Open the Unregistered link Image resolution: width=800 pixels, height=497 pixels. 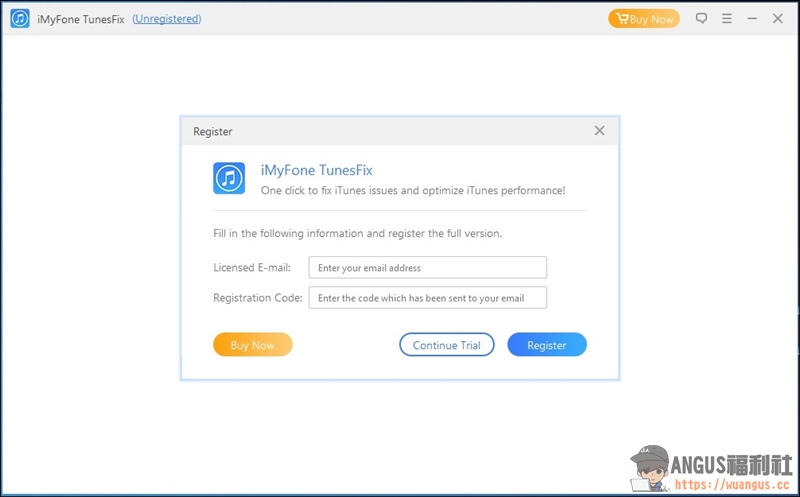[x=167, y=19]
